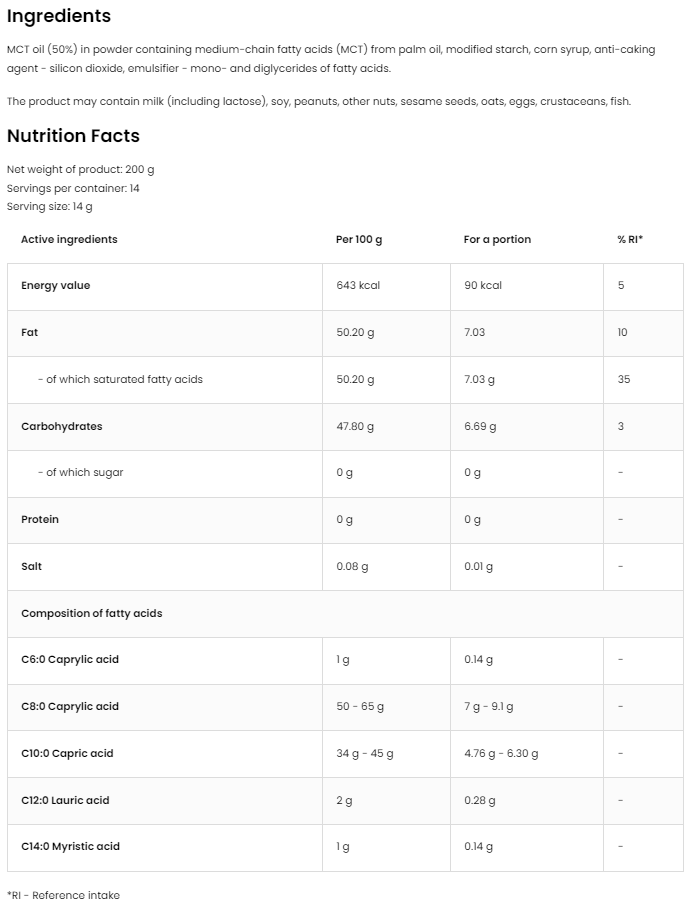Select the Fat row label
The image size is (690, 909).
(x=30, y=332)
